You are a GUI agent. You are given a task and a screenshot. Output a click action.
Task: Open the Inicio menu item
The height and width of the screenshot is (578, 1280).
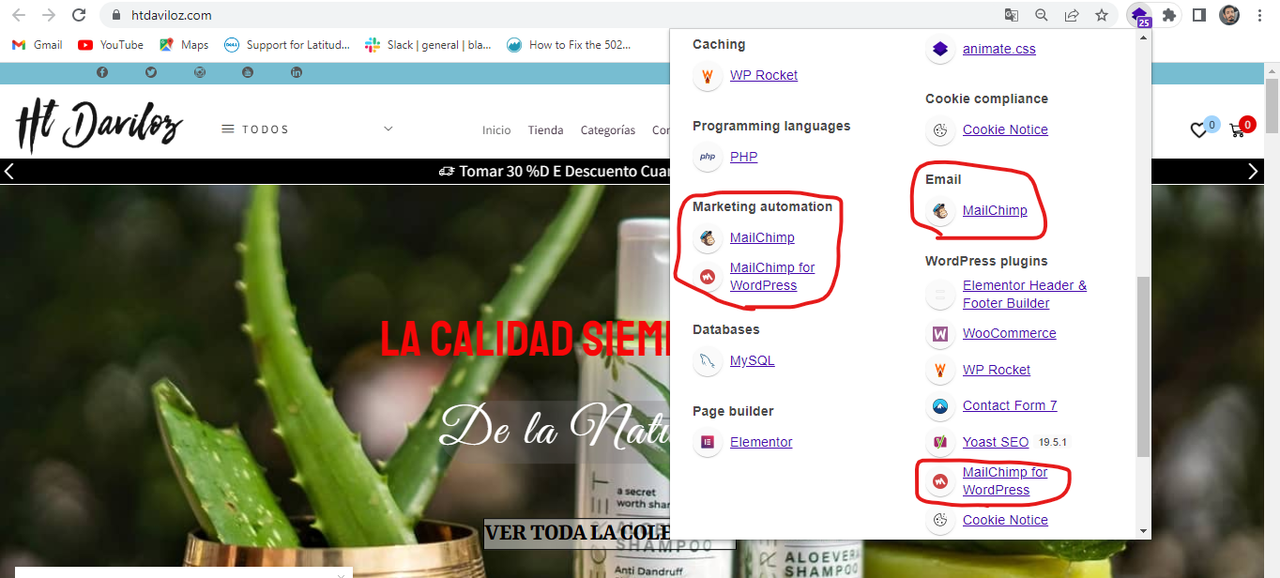tap(496, 130)
